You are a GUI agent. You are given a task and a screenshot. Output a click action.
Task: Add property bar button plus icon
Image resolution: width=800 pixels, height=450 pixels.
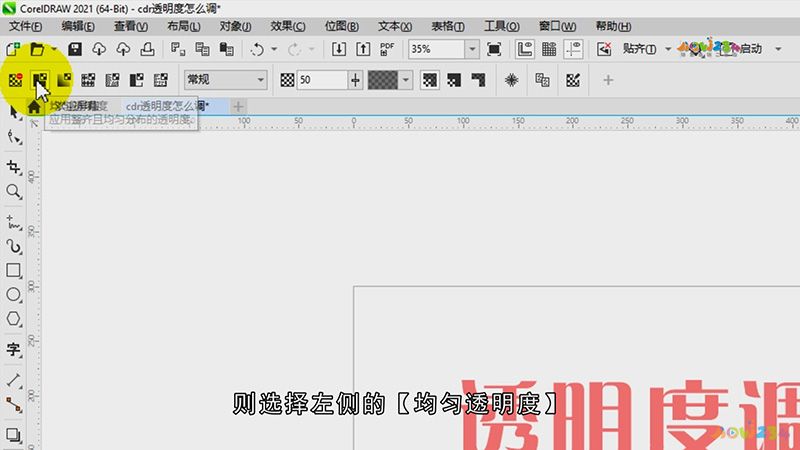point(608,80)
